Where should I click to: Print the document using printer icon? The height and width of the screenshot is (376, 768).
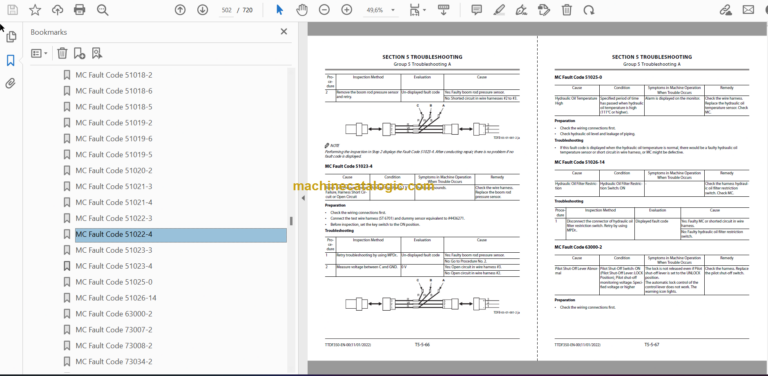tap(79, 10)
